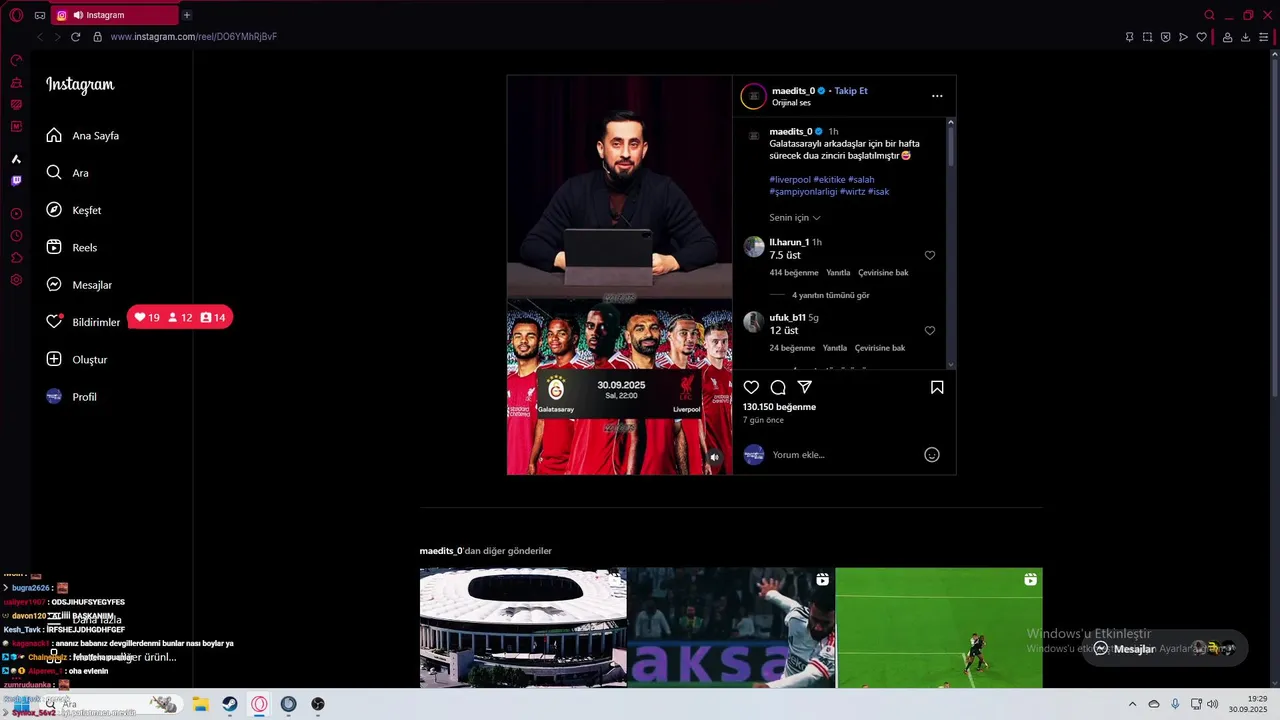Open comments using the speech bubble icon
The width and height of the screenshot is (1280, 720).
[x=778, y=387]
